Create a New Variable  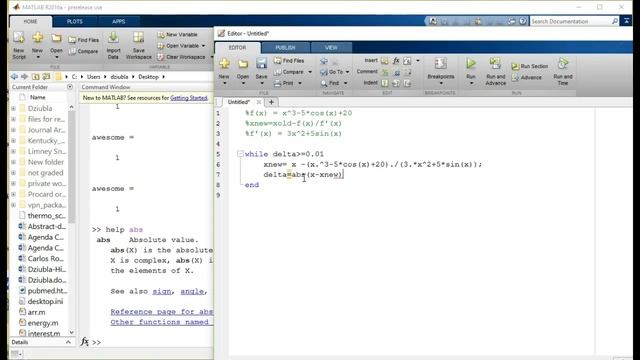coord(177,35)
